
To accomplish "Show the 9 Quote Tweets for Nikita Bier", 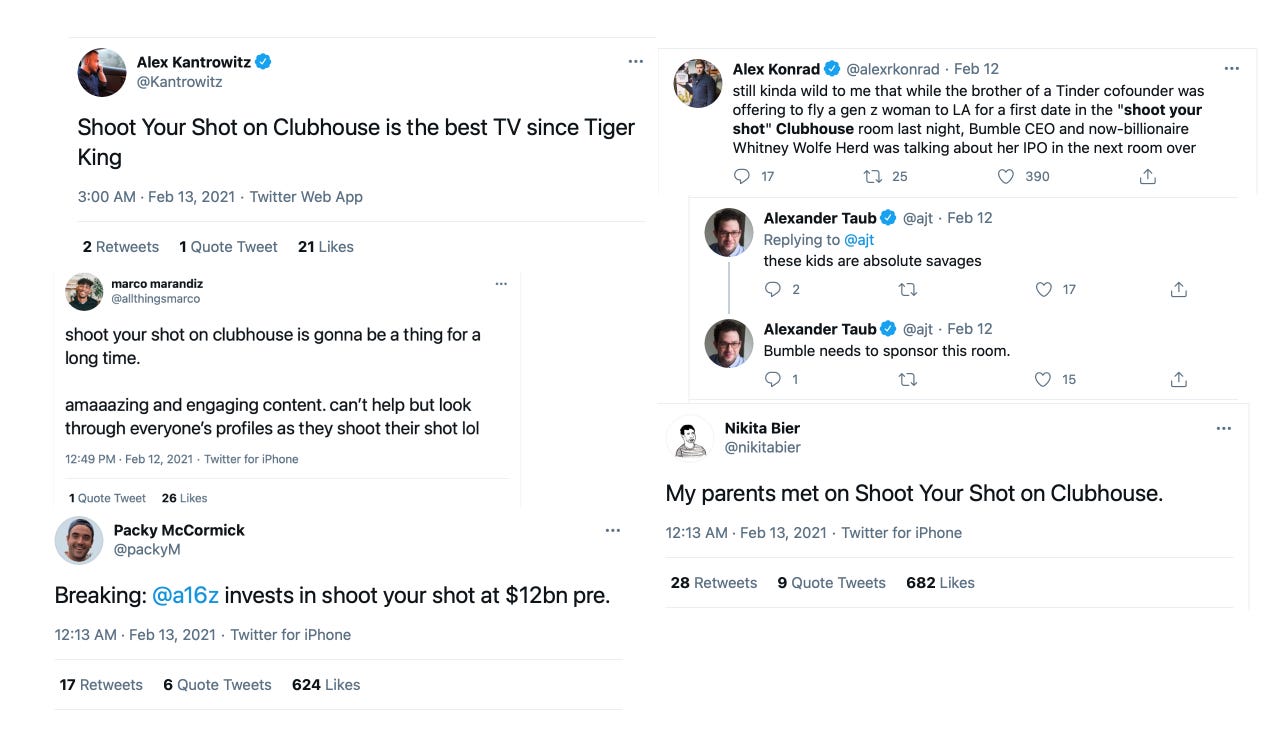I will pyautogui.click(x=831, y=583).
